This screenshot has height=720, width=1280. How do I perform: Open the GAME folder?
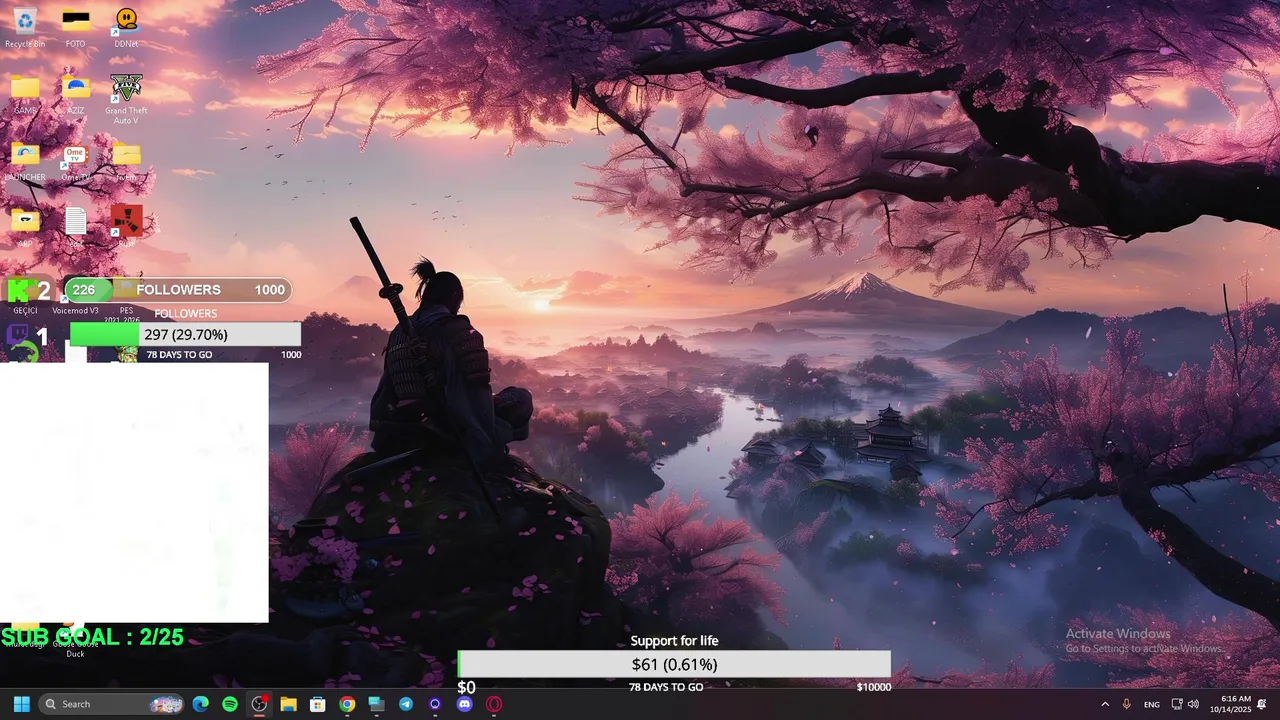point(25,93)
